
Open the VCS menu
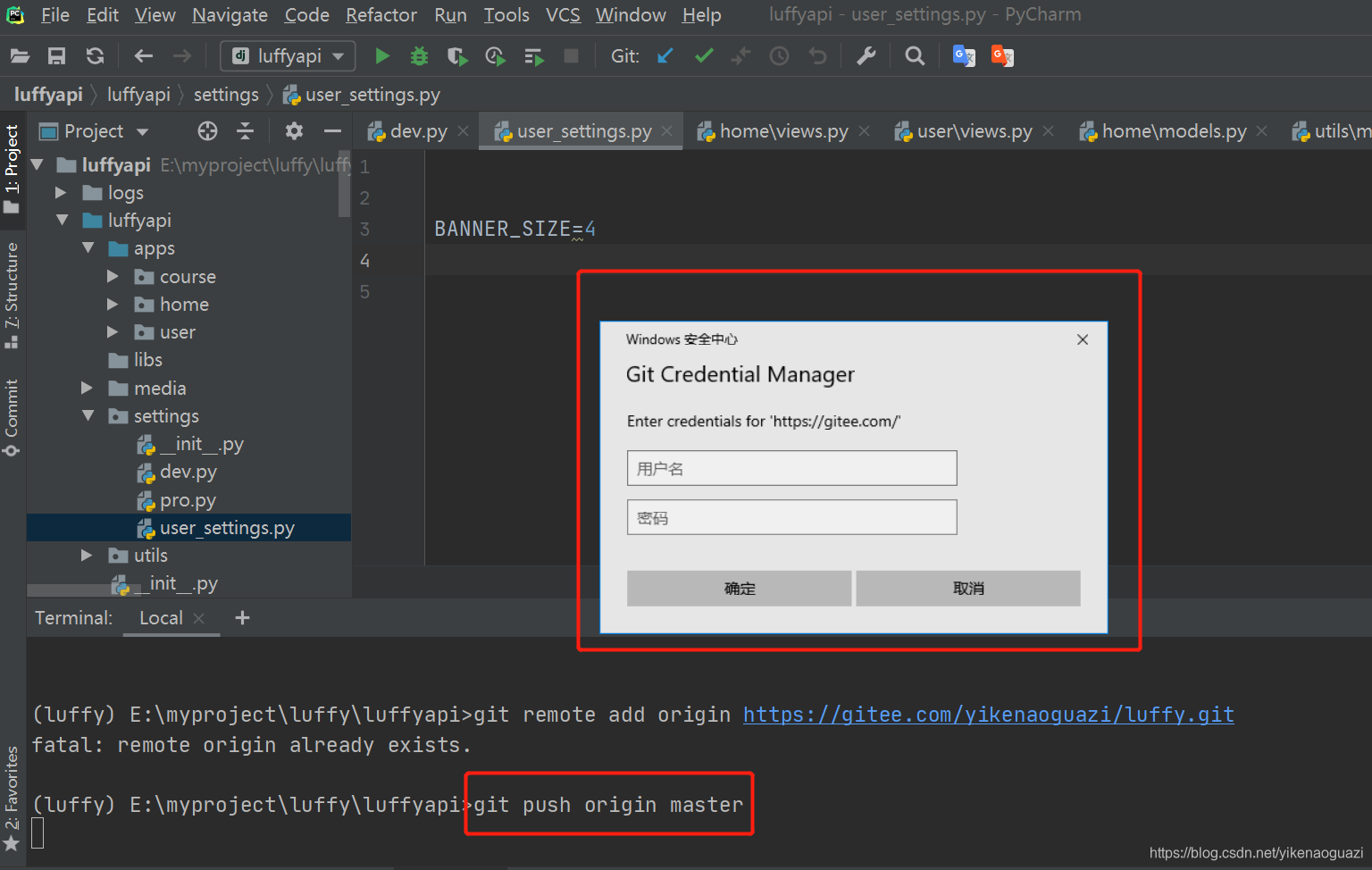563,15
